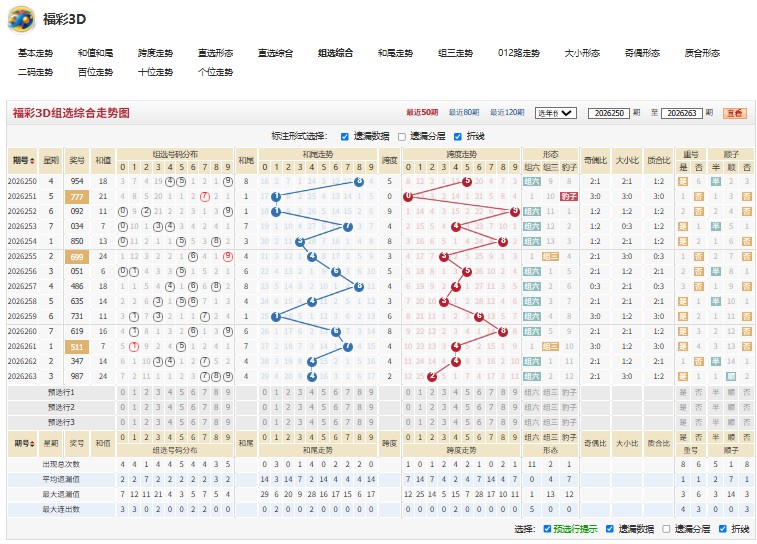757x544 pixels.
Task: Click blue ball 8 in row 2026250
Action: [x=359, y=181]
